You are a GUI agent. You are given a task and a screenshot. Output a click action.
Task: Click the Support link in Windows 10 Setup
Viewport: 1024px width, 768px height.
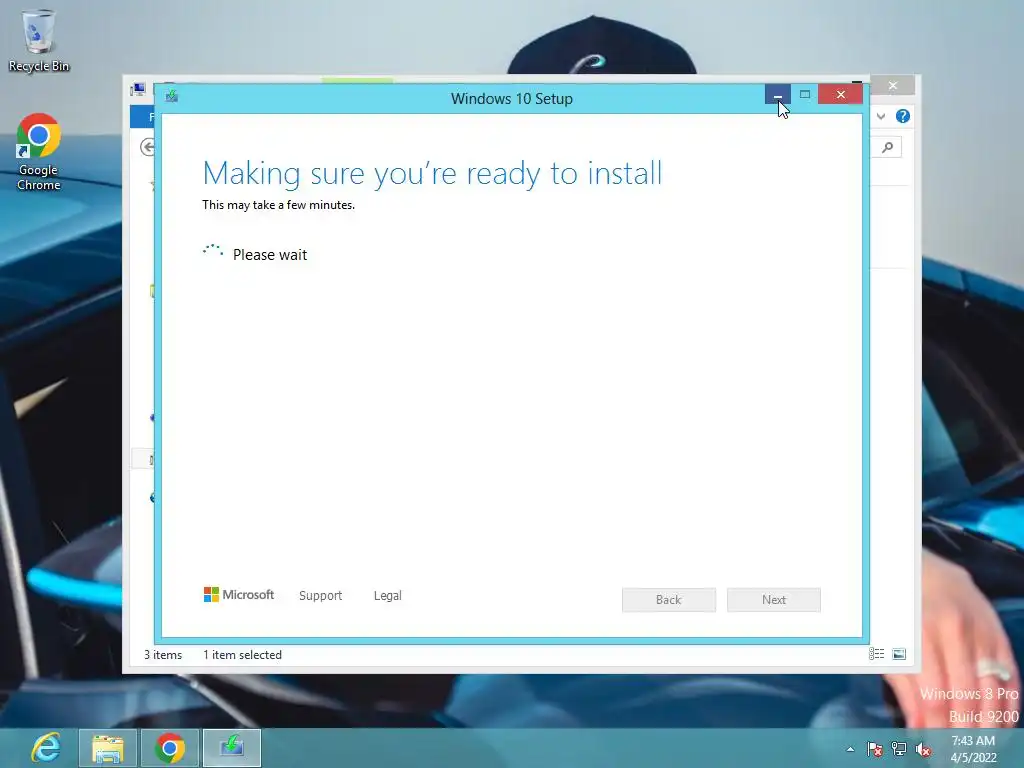[x=320, y=596]
